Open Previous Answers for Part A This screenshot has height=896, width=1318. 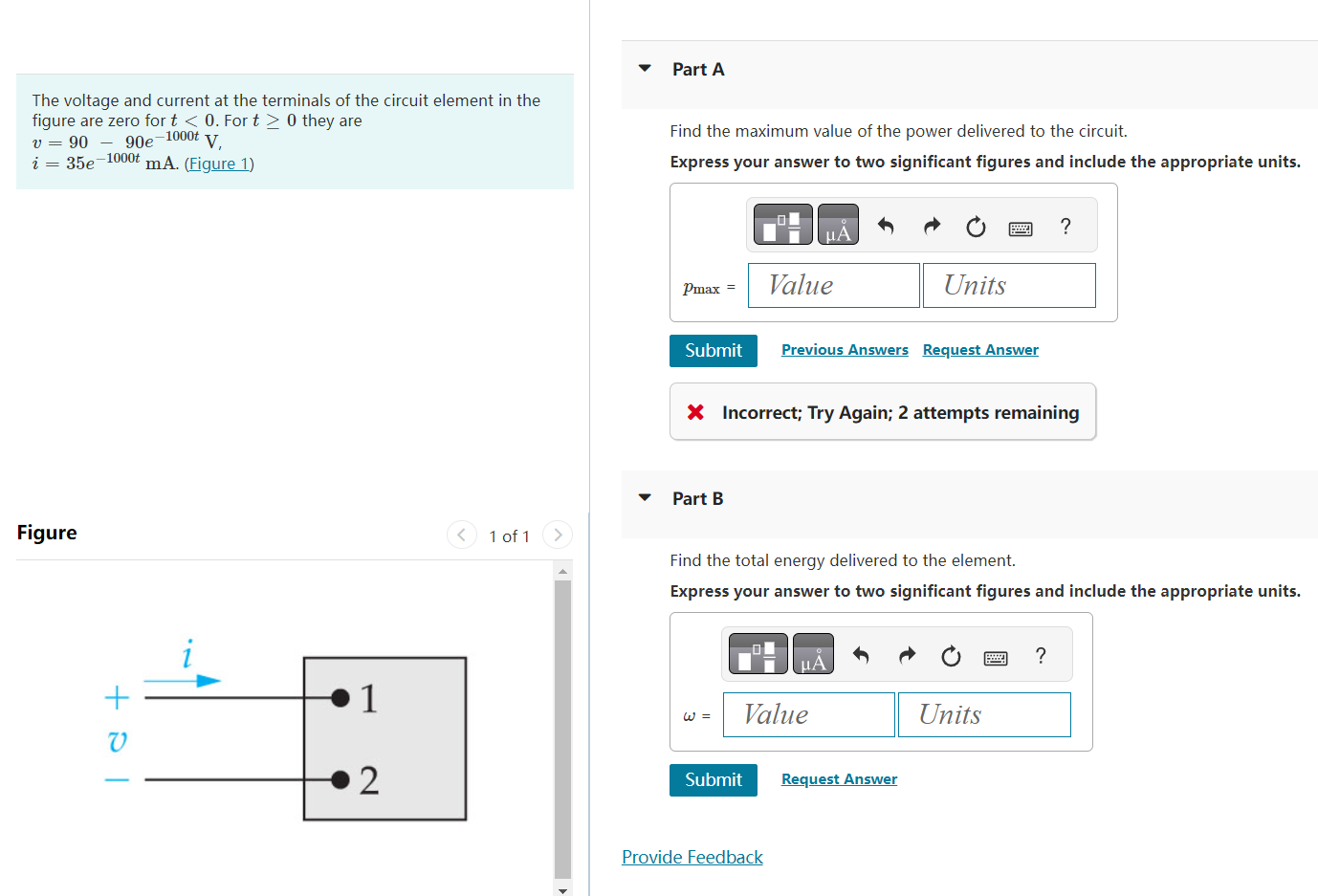(845, 349)
